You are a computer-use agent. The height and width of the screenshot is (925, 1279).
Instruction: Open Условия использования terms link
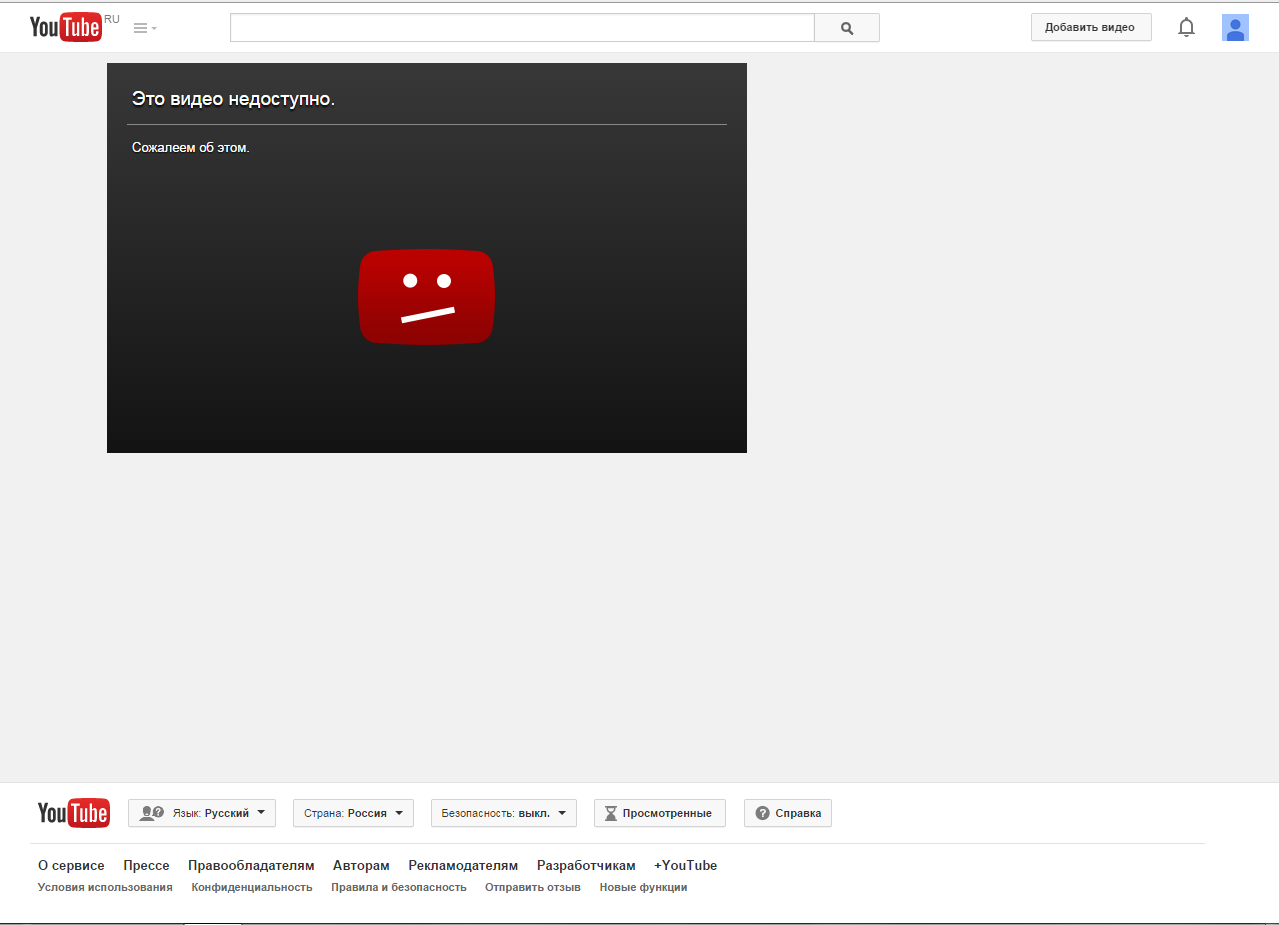coord(105,887)
